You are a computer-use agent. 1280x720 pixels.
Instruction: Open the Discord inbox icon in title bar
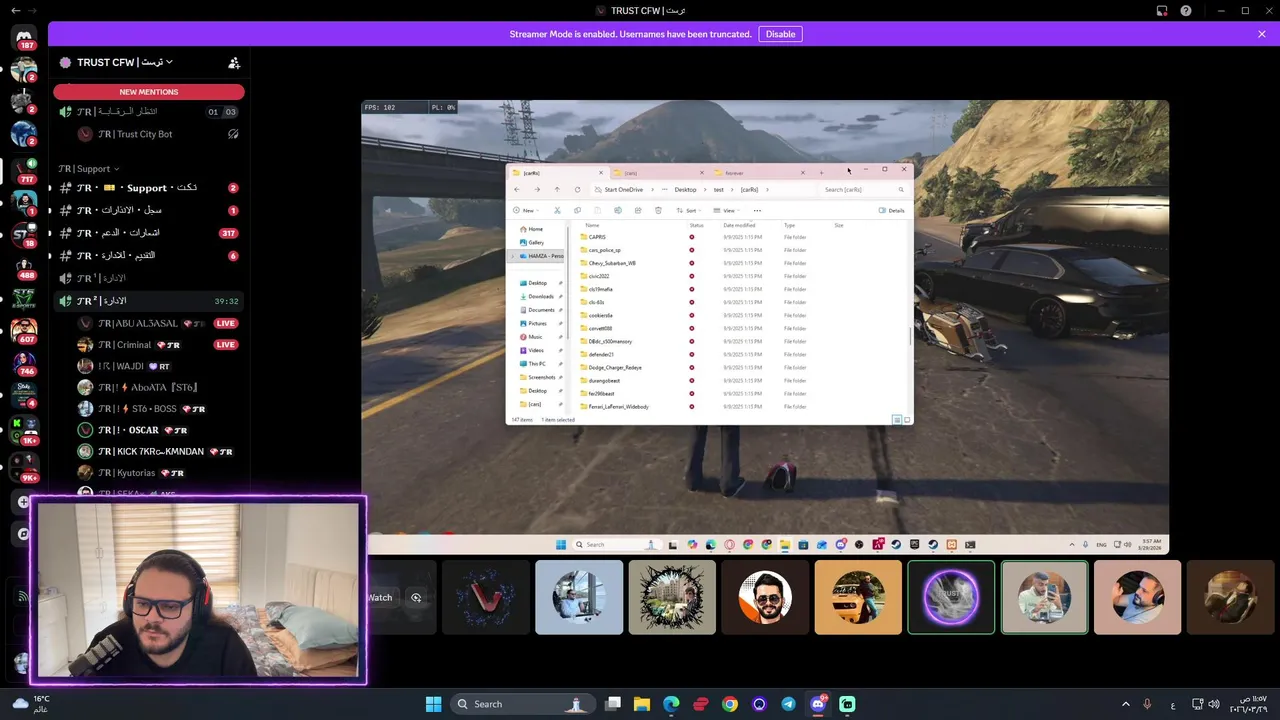click(1162, 10)
